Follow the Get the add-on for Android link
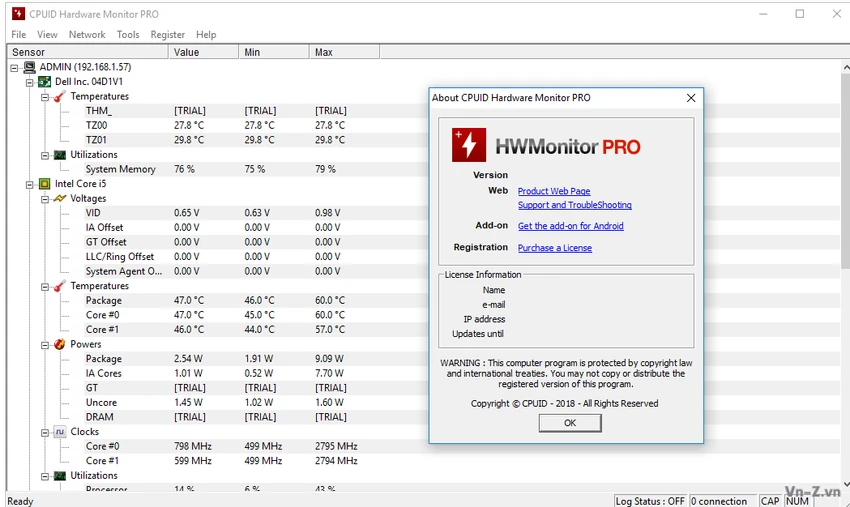 coord(570,226)
